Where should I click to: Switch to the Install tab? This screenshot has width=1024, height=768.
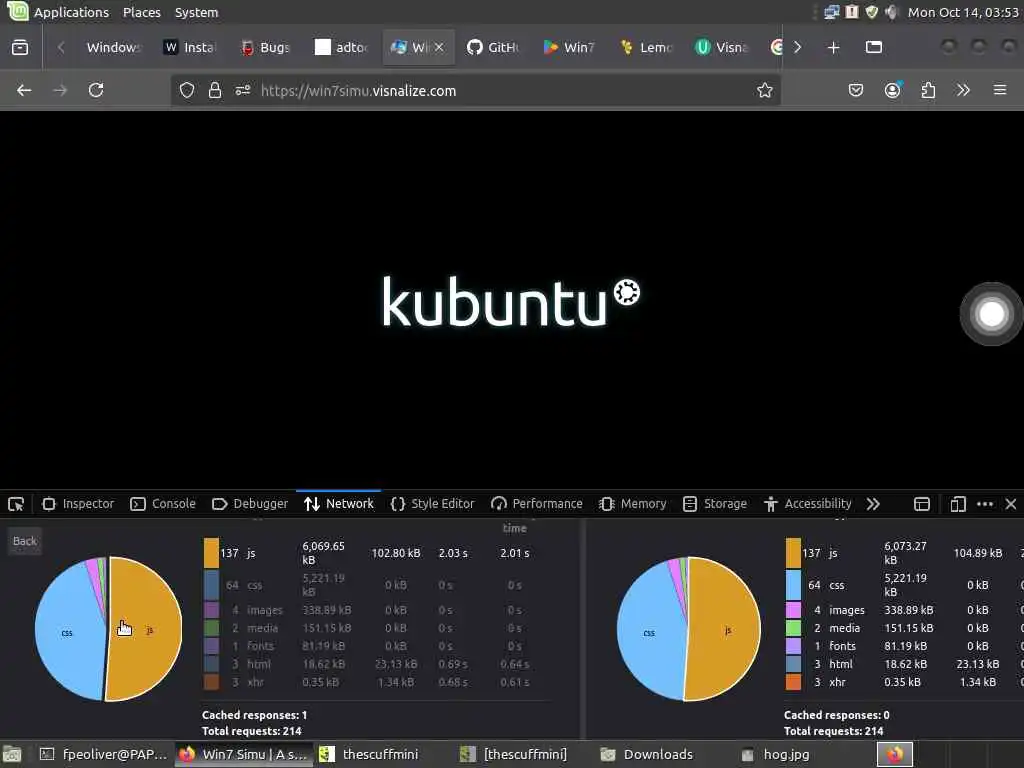click(x=190, y=47)
